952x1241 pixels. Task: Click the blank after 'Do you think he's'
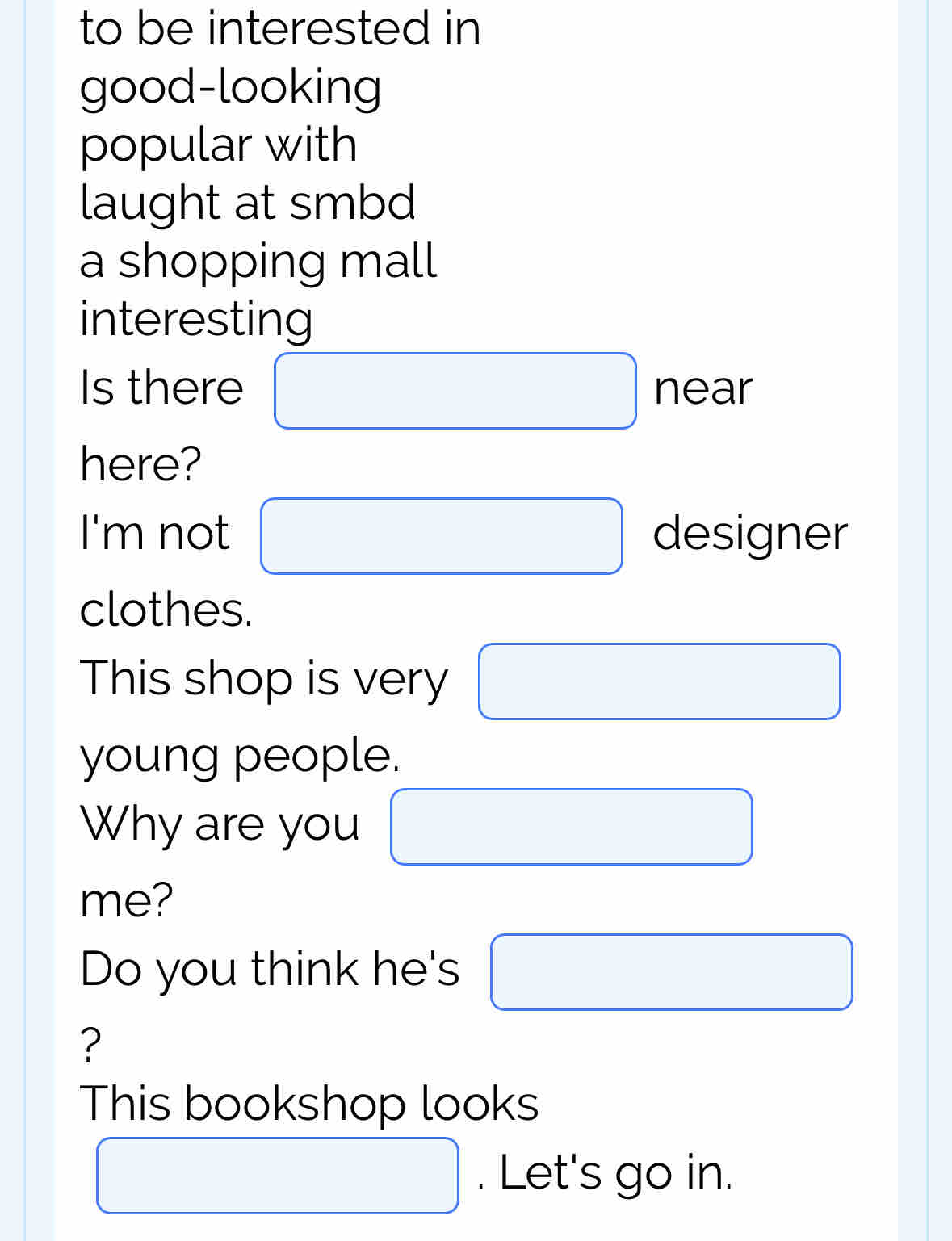(x=672, y=972)
